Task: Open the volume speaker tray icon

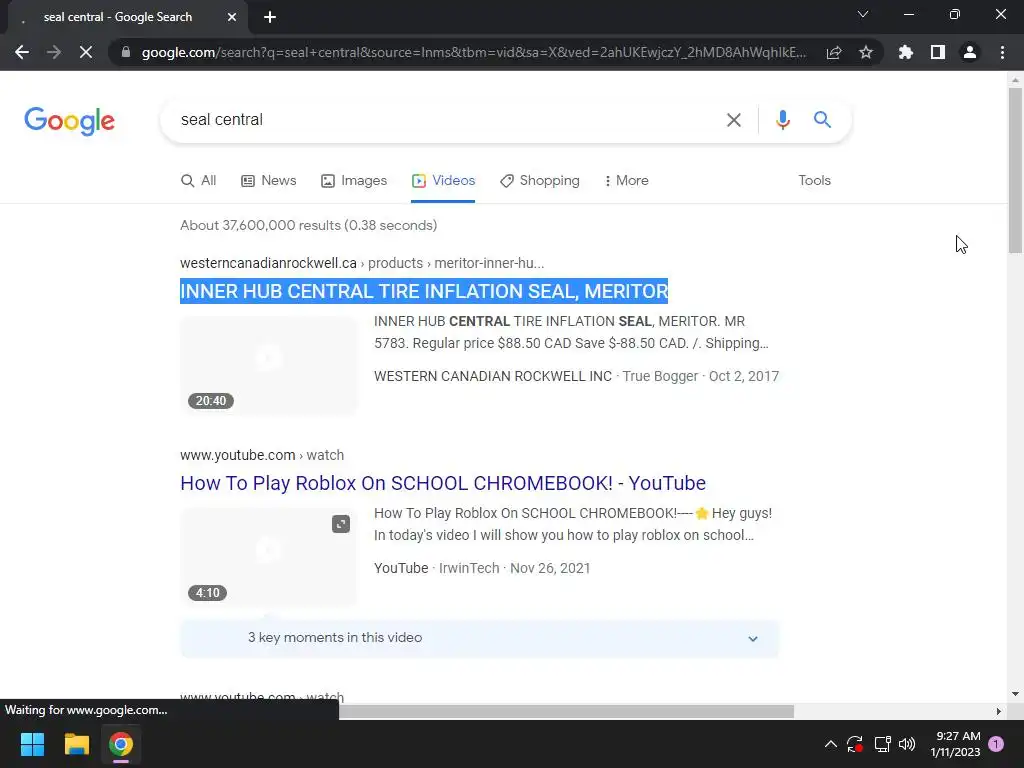Action: (907, 744)
